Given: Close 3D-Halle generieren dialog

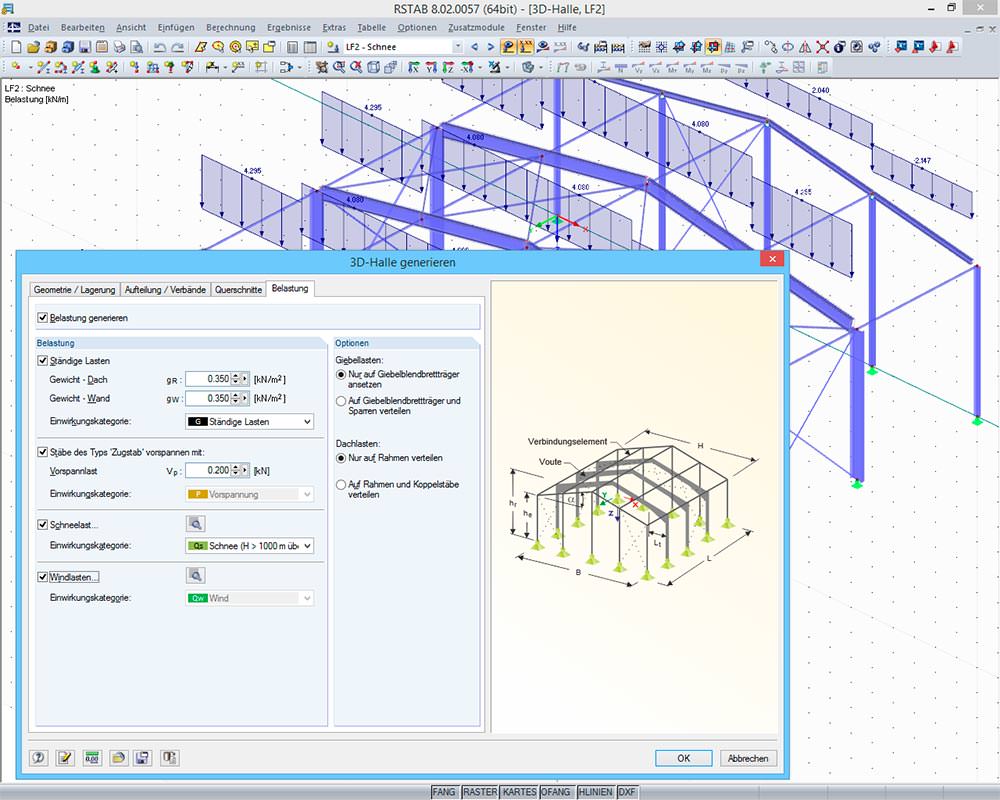Looking at the screenshot, I should [772, 258].
